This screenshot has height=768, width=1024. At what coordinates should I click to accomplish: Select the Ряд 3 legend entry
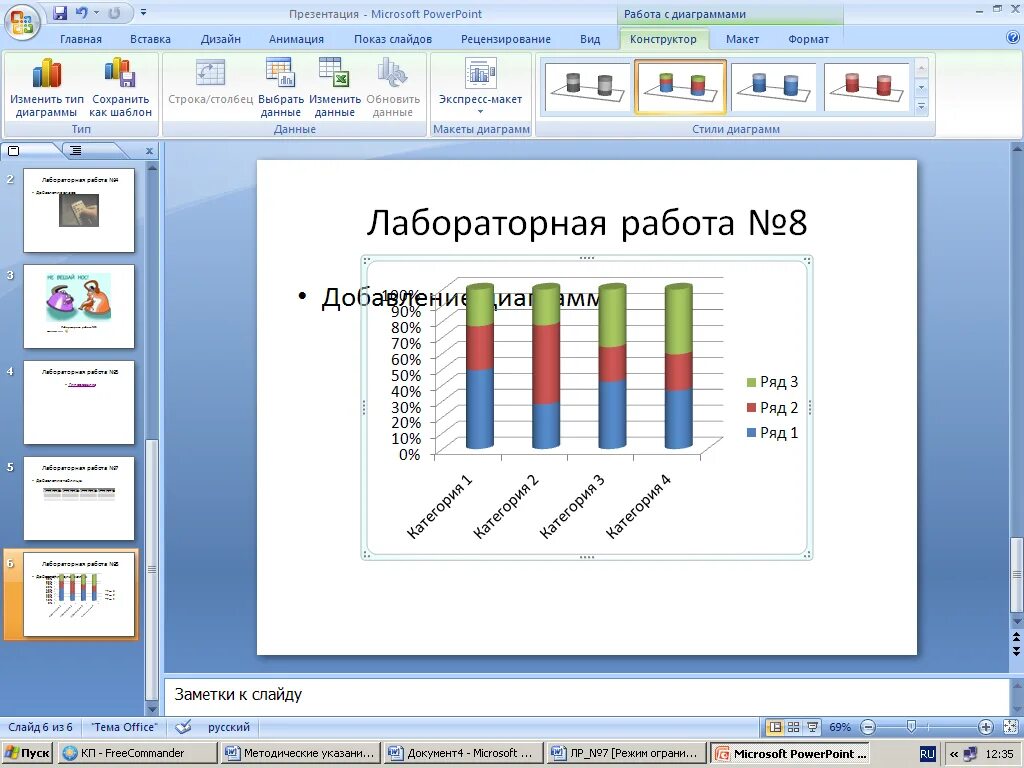pyautogui.click(x=772, y=382)
